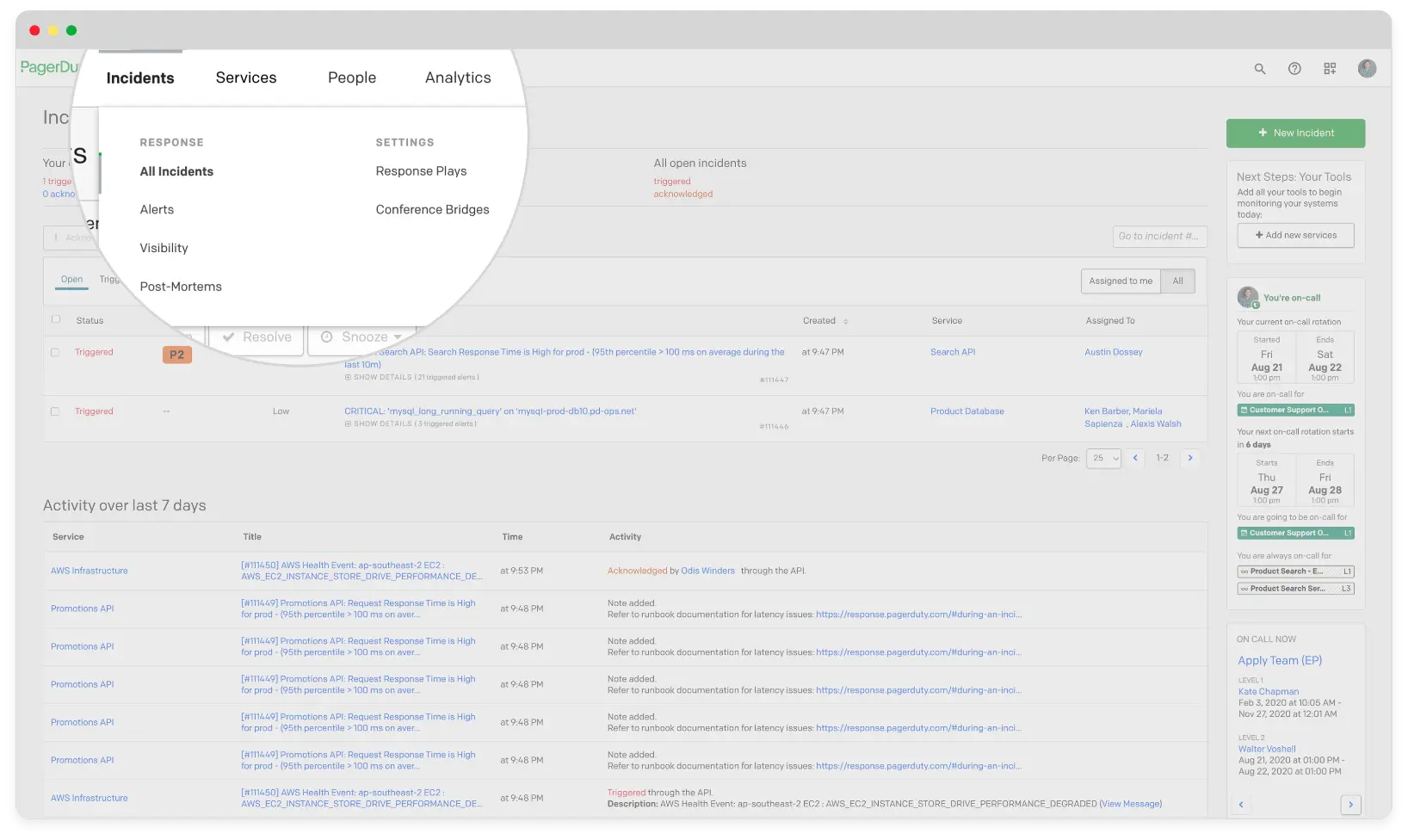Click the You're on-call avatar

[x=1248, y=298]
